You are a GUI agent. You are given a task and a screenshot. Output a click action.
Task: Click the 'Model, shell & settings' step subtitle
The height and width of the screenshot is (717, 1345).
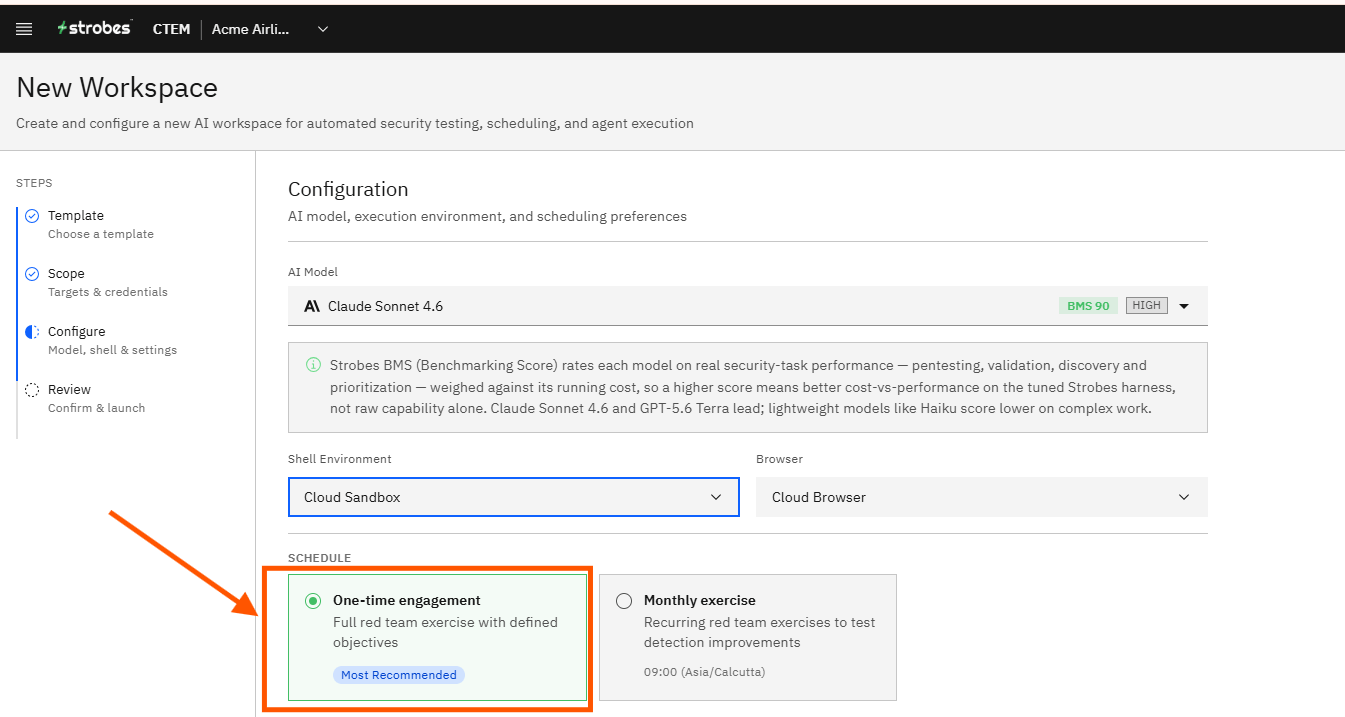coord(112,350)
